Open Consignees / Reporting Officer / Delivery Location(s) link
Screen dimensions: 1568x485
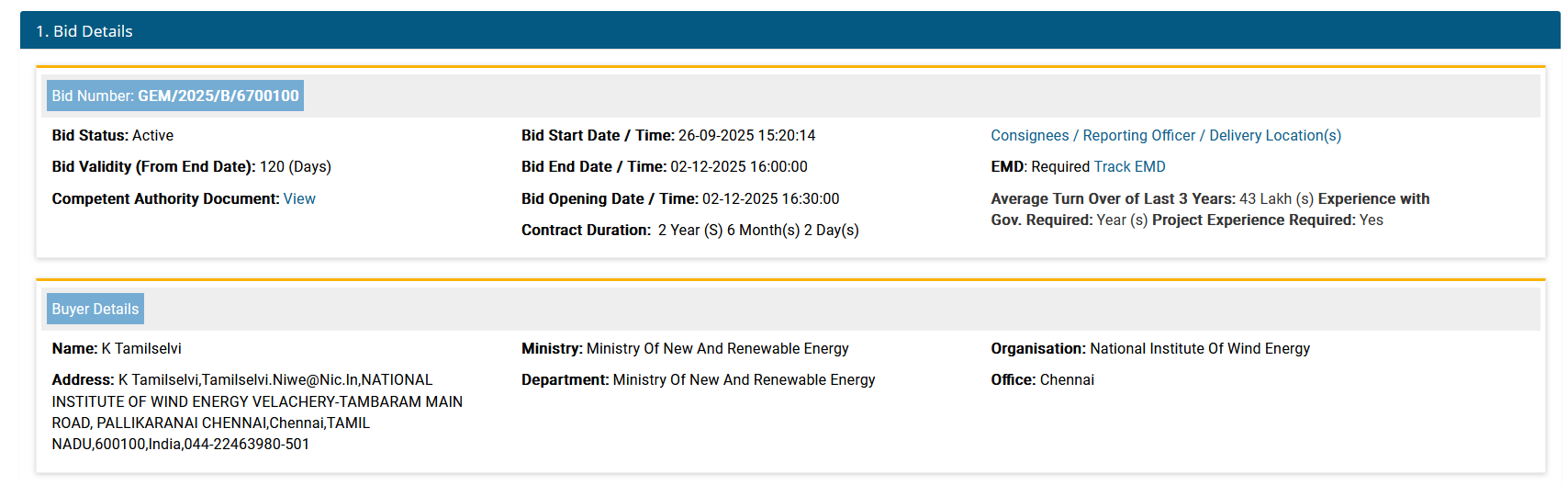[x=1165, y=136]
